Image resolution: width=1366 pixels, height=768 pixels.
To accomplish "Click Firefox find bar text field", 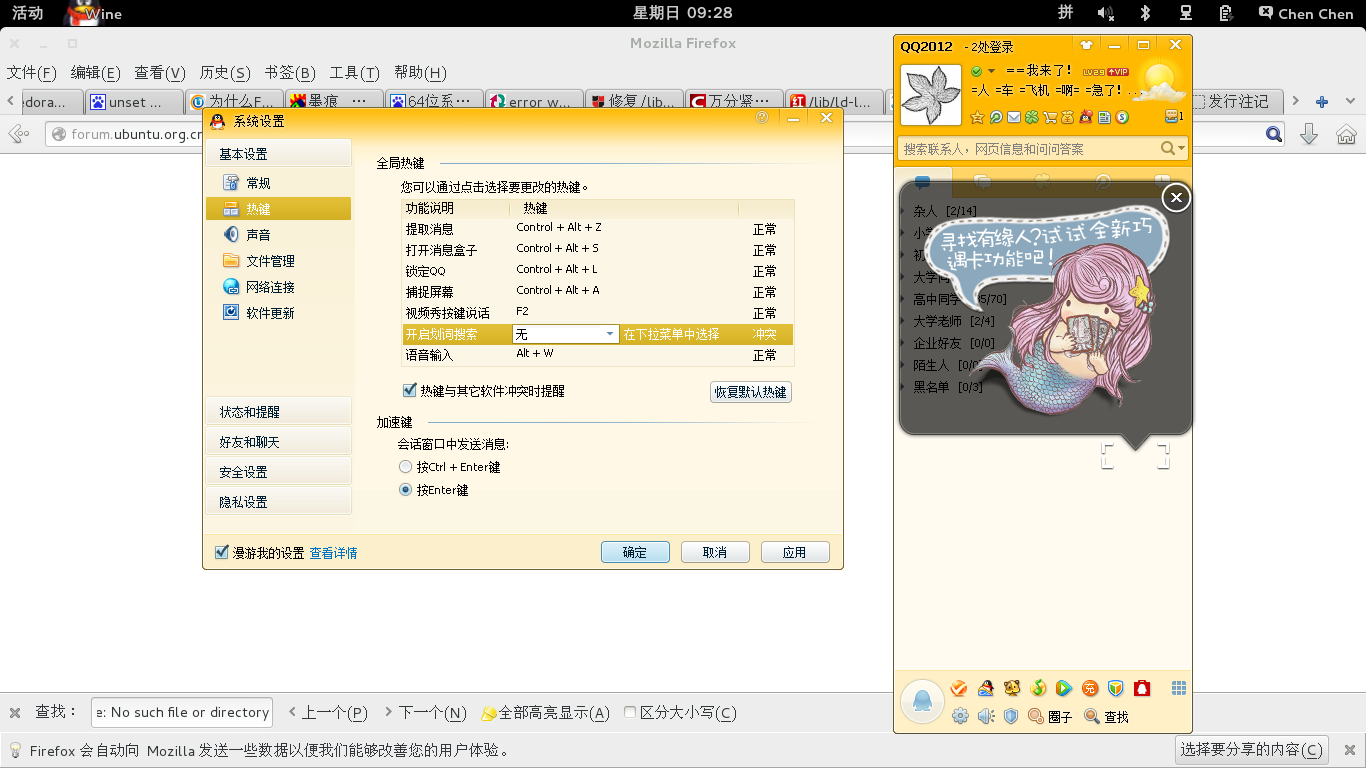I will tap(182, 712).
